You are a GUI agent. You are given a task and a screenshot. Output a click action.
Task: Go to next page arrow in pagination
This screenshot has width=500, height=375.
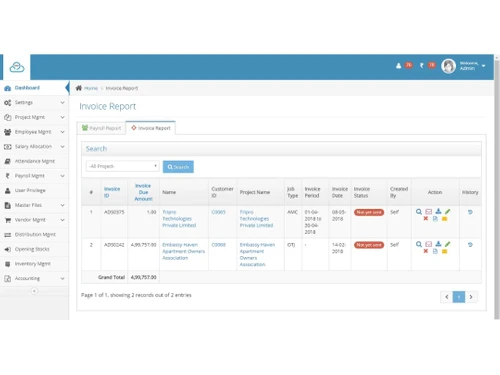point(471,297)
